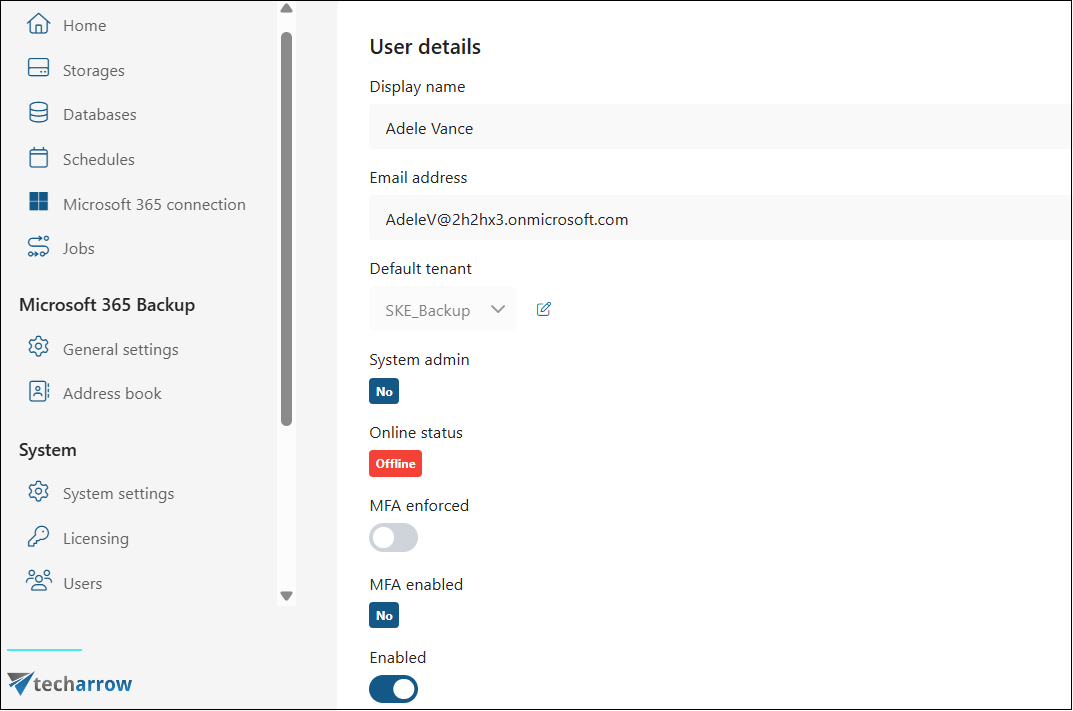Click the red Offline status badge
Screen dimensions: 1073x711
click(x=396, y=463)
